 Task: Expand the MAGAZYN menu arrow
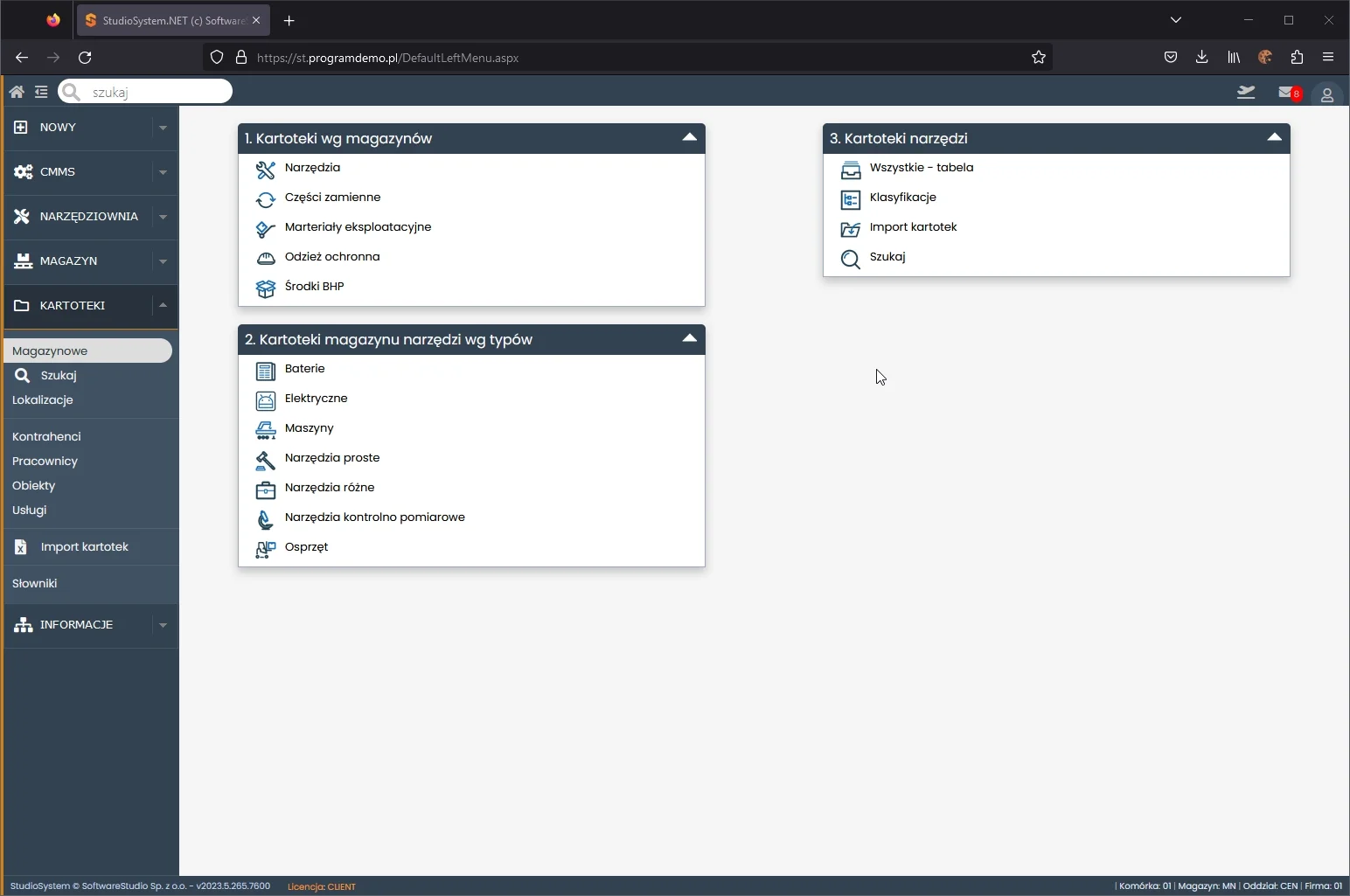(163, 261)
